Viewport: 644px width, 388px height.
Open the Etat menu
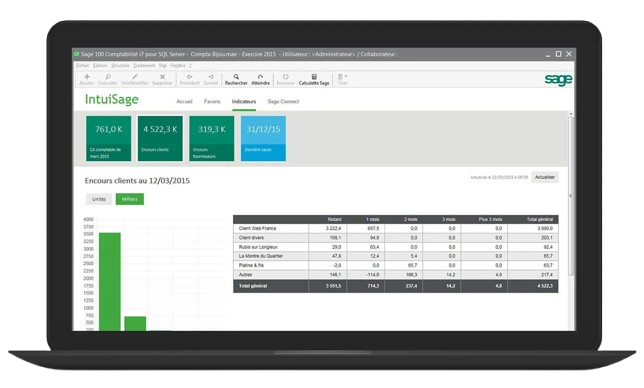coord(163,66)
